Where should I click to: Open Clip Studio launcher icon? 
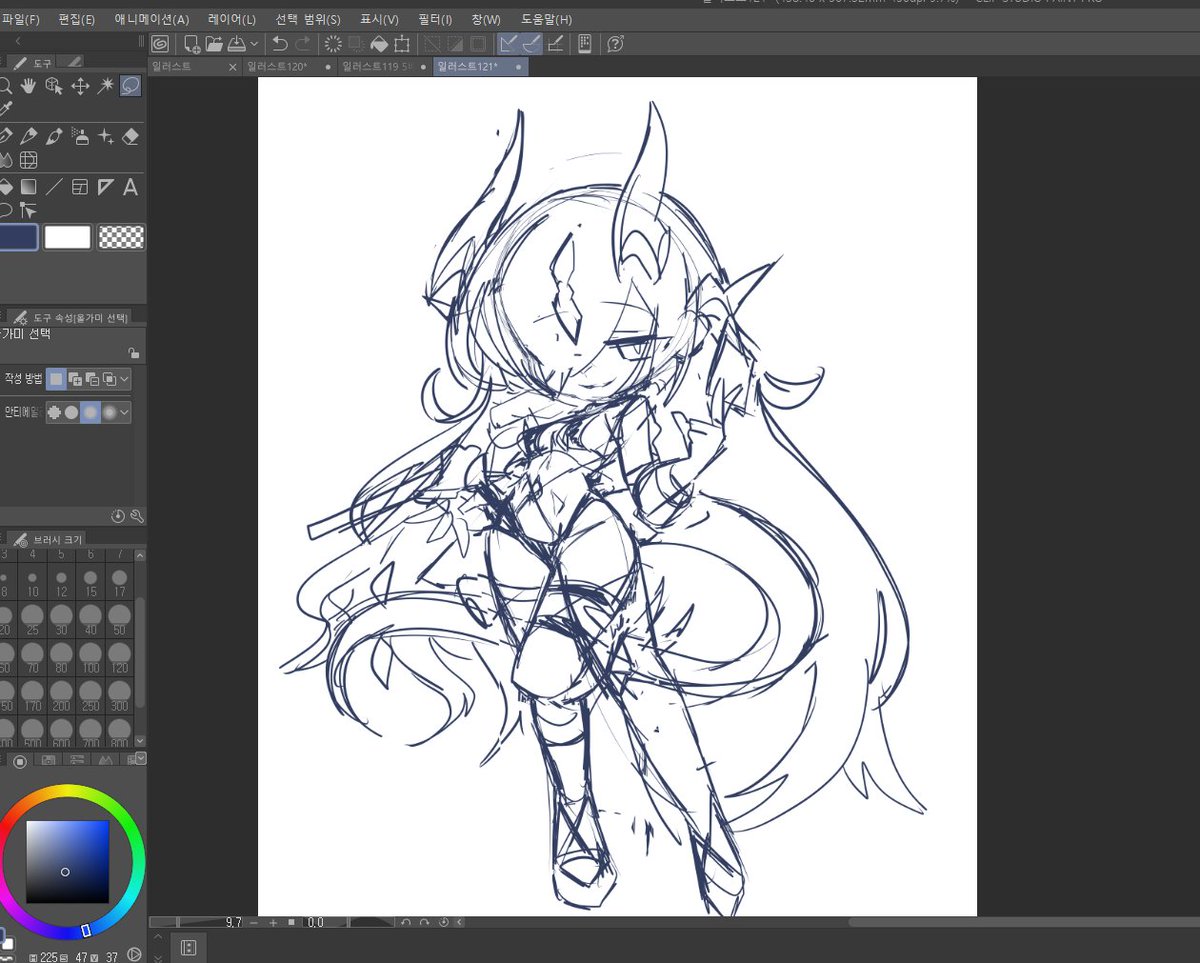(159, 44)
